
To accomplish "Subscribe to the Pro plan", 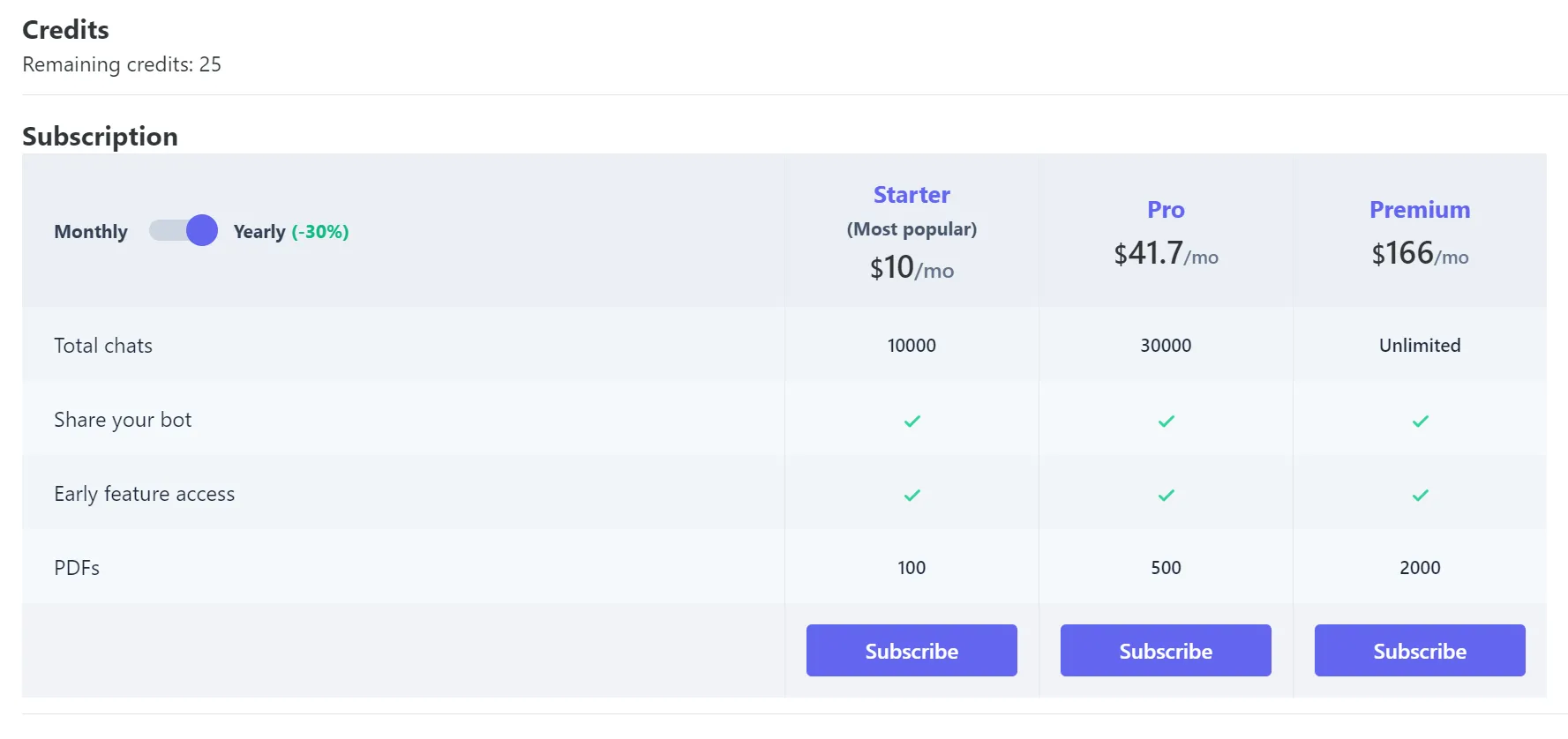I will 1166,651.
